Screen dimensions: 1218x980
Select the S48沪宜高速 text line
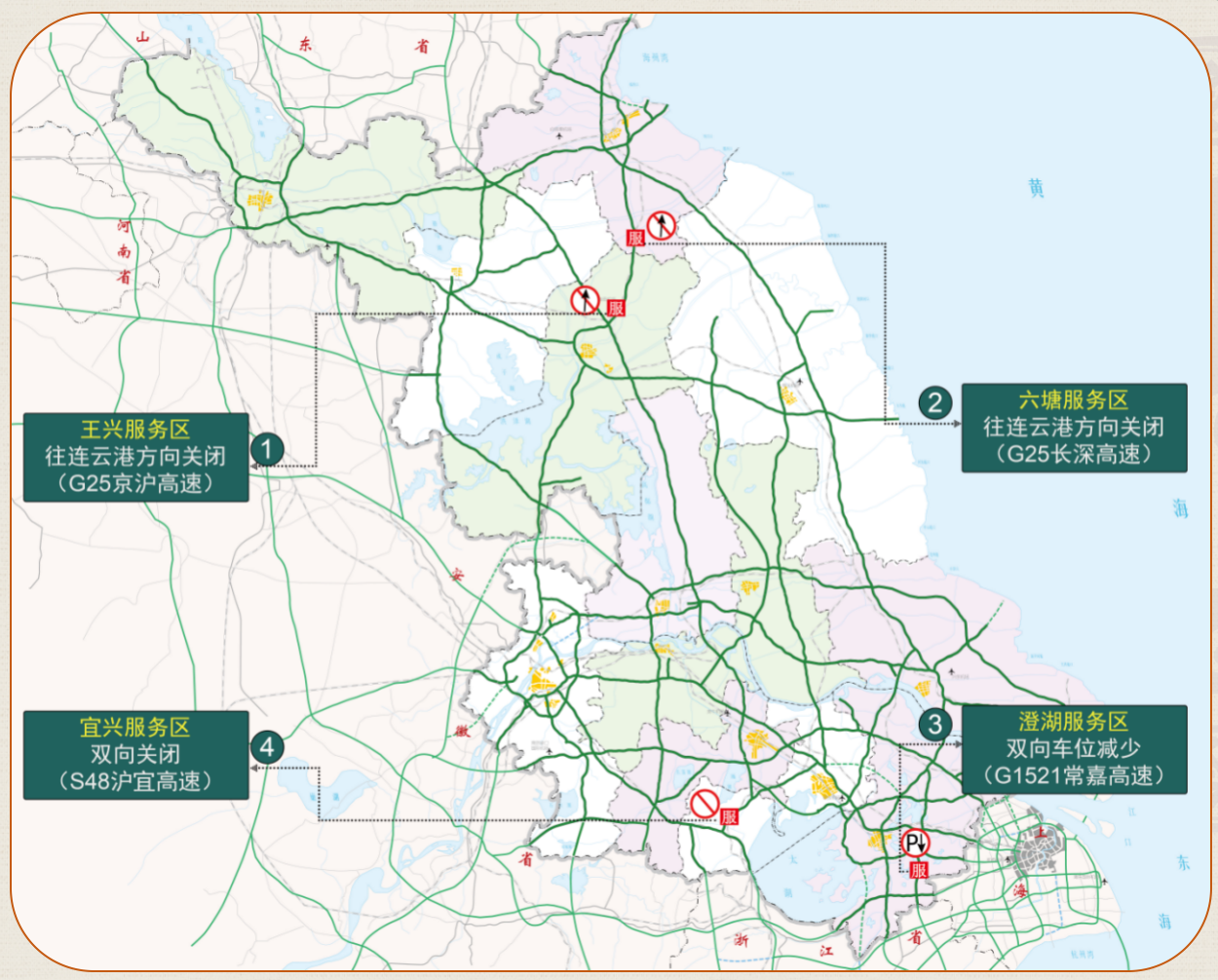135,781
